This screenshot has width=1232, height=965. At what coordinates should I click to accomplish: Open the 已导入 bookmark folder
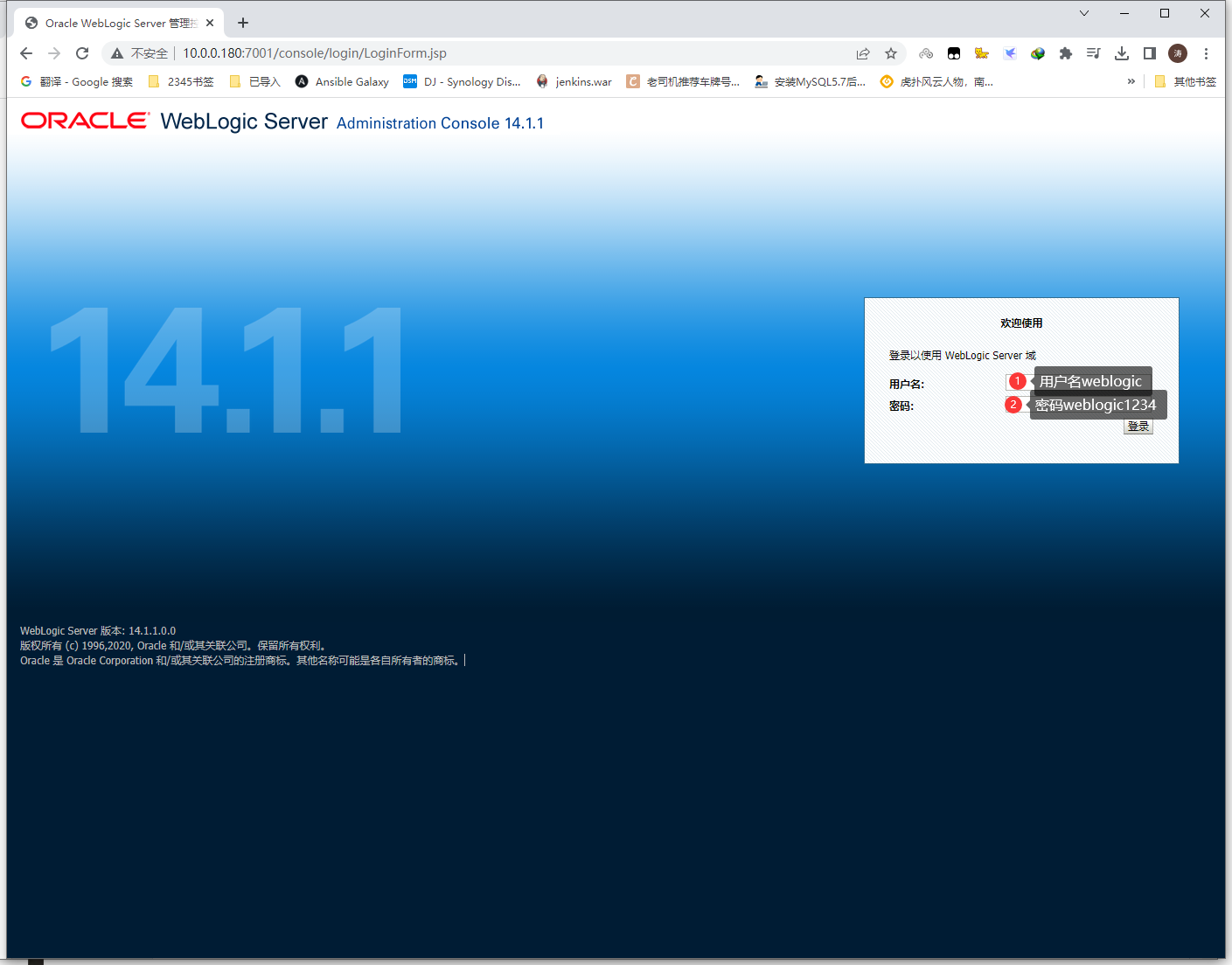click(254, 81)
